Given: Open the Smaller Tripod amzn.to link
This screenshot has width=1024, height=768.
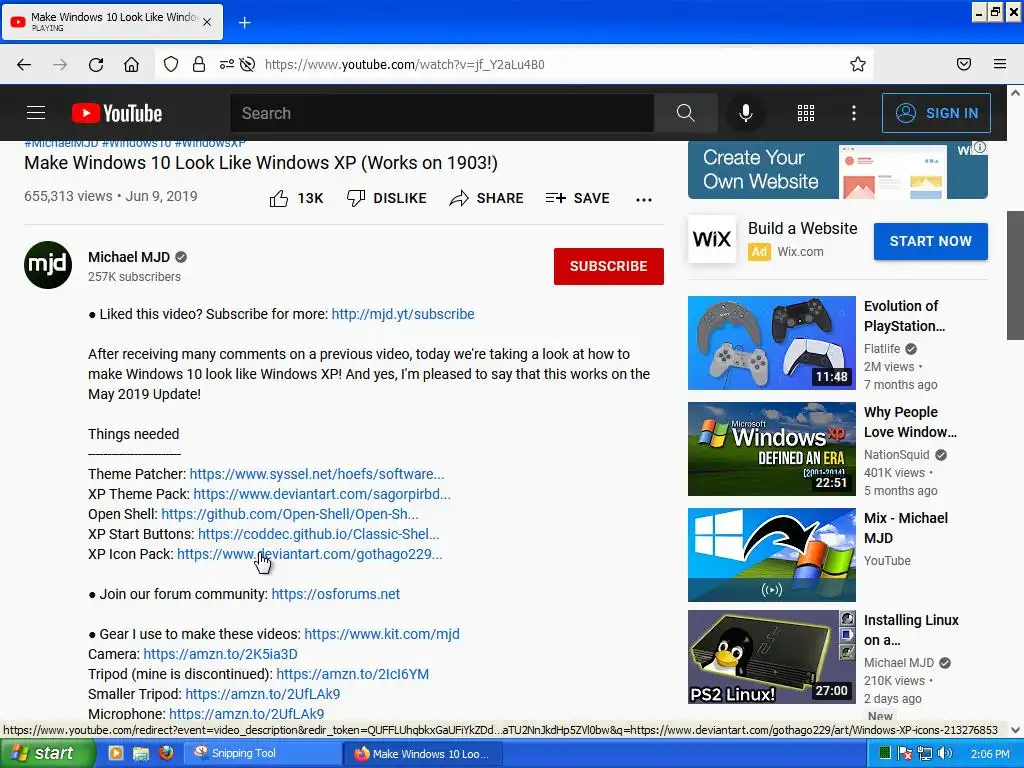Looking at the screenshot, I should point(263,694).
